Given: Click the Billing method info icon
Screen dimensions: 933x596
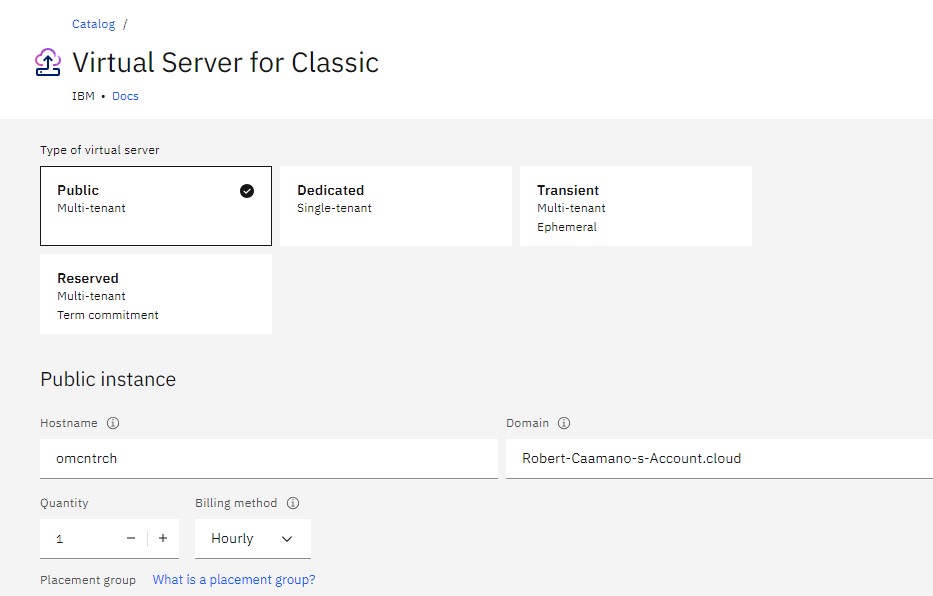Looking at the screenshot, I should tap(293, 503).
